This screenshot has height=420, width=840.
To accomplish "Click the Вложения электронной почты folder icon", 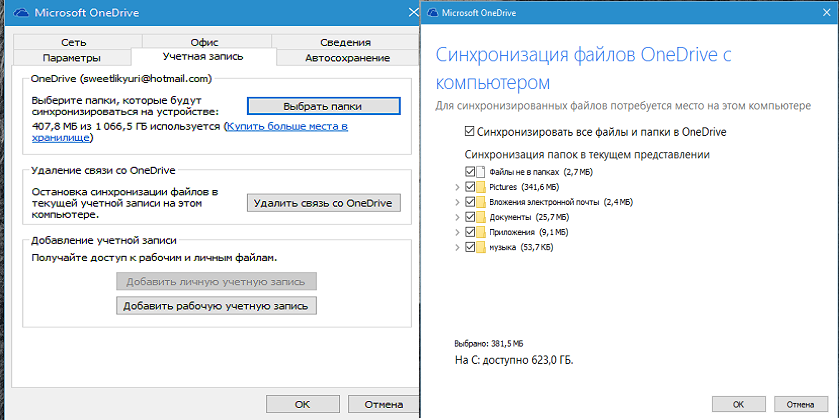I will click(x=481, y=202).
